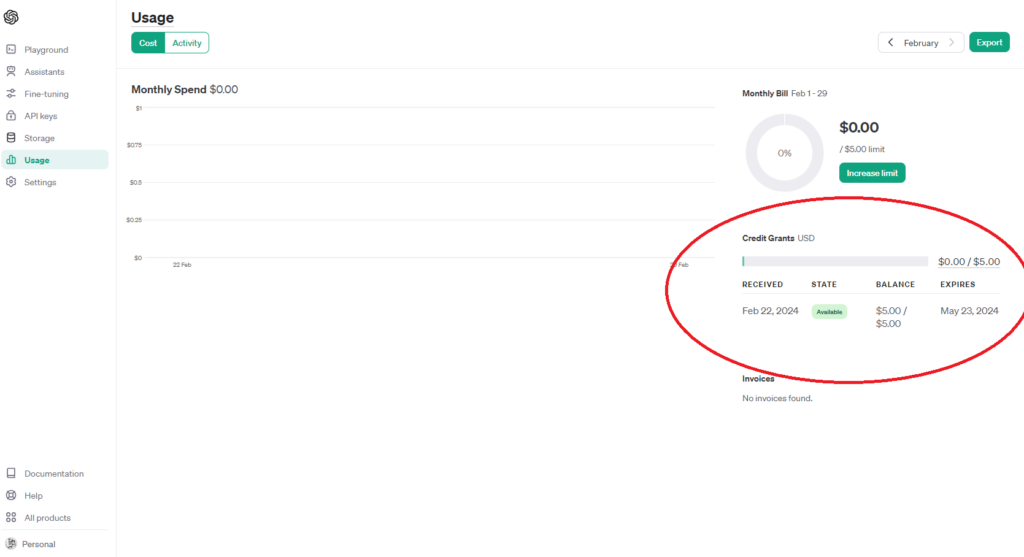Switch to the Activity tab
The width and height of the screenshot is (1024, 557).
[x=187, y=43]
